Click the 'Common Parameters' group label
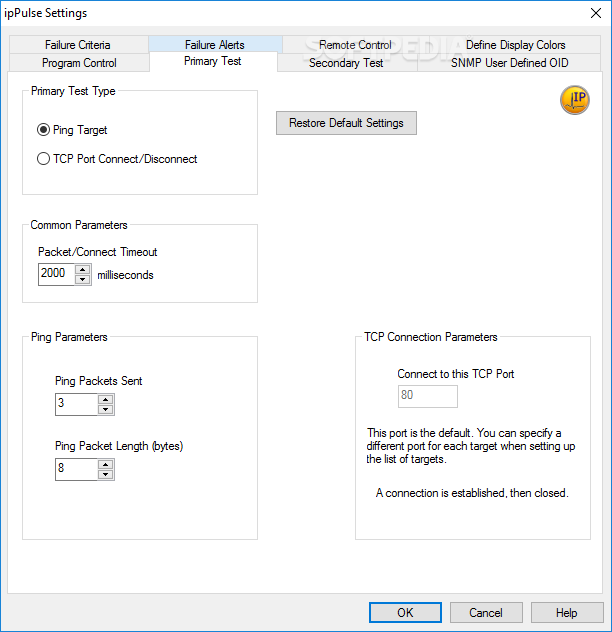 pos(79,225)
